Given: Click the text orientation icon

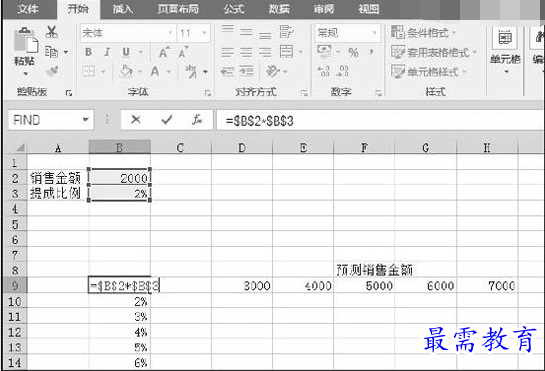Looking at the screenshot, I should point(273,72).
